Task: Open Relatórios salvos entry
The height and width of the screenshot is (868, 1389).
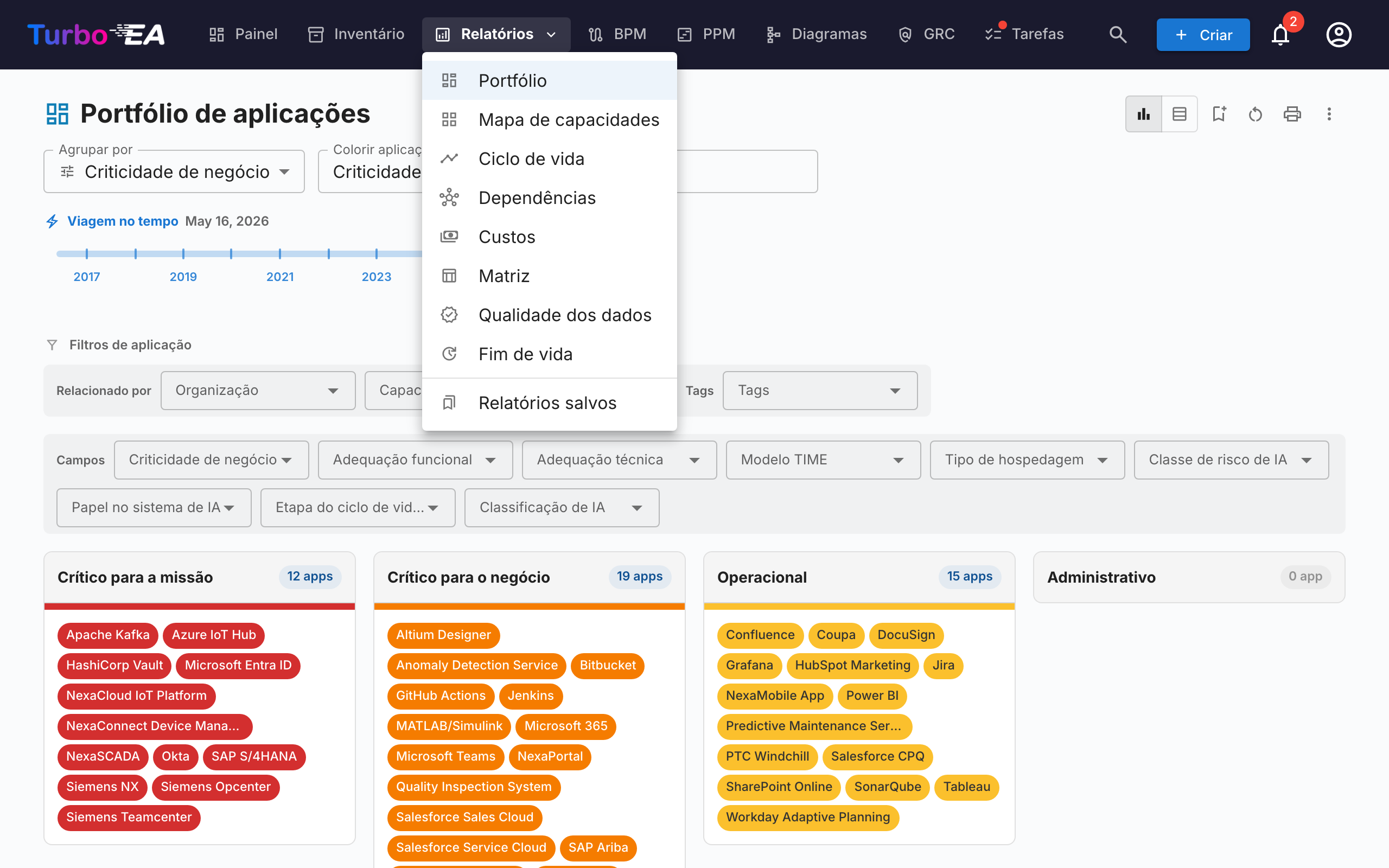Action: 549,403
